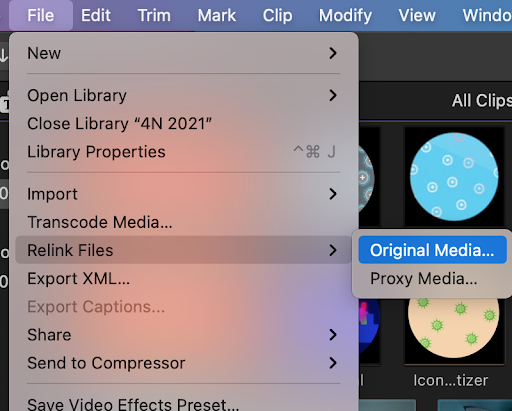Expand the New submenu arrow
512x411 pixels.
[333, 53]
